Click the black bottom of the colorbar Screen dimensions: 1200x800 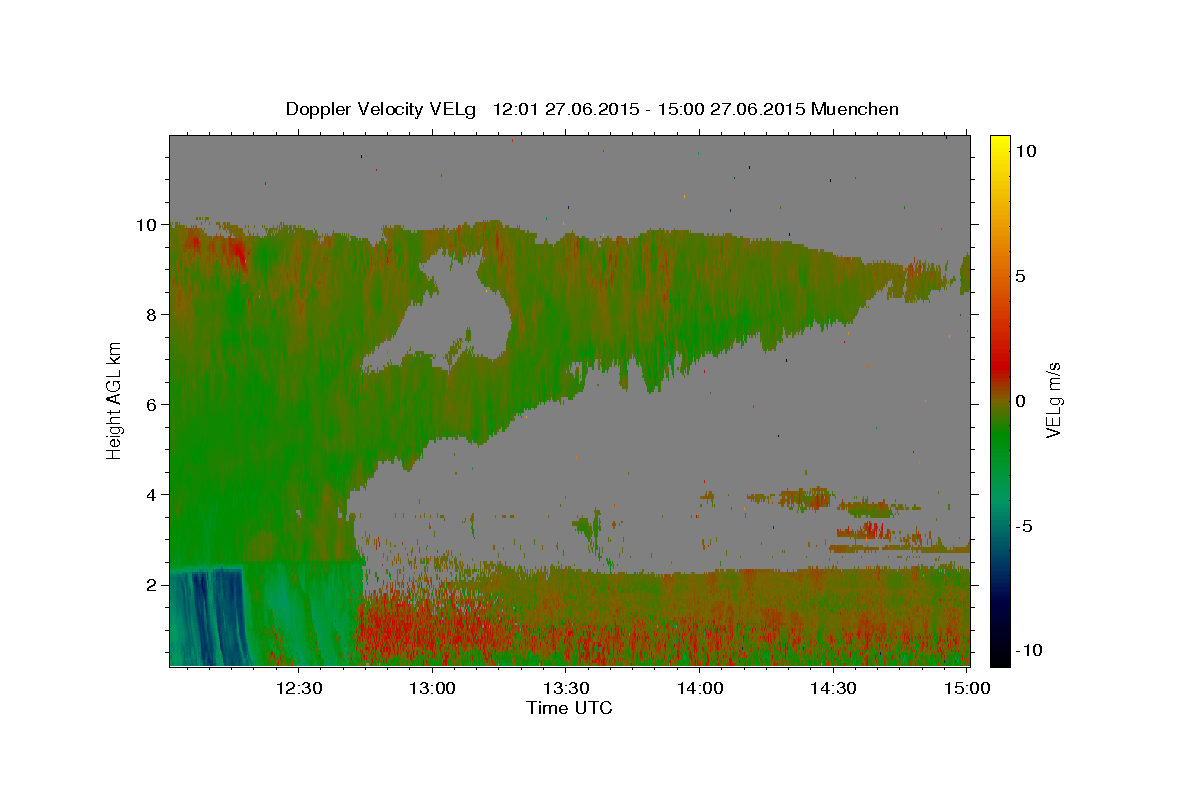pyautogui.click(x=1000, y=658)
